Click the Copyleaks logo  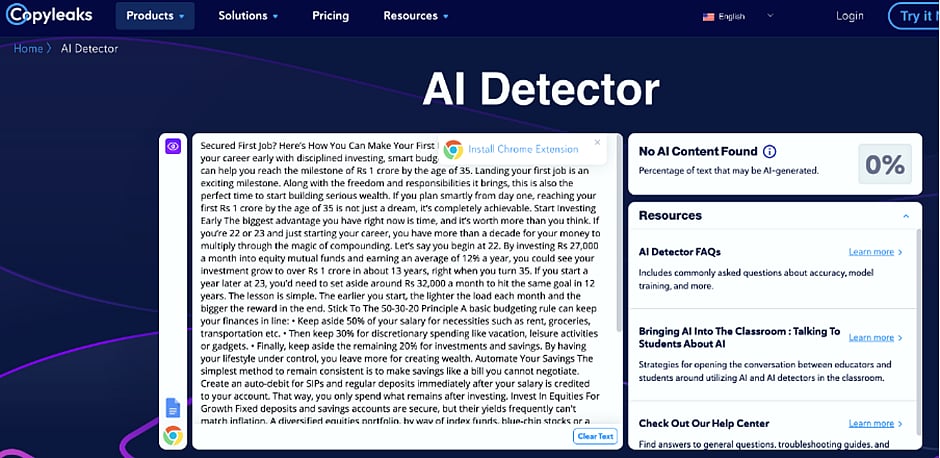click(51, 15)
